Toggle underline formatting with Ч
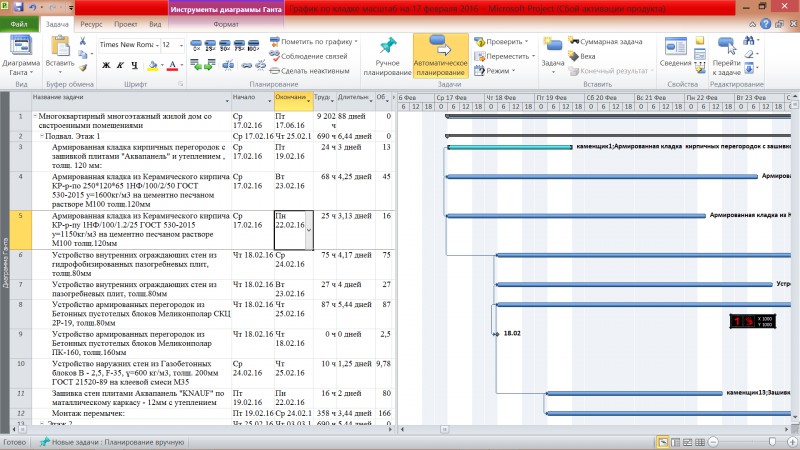The width and height of the screenshot is (800, 450). click(x=134, y=65)
